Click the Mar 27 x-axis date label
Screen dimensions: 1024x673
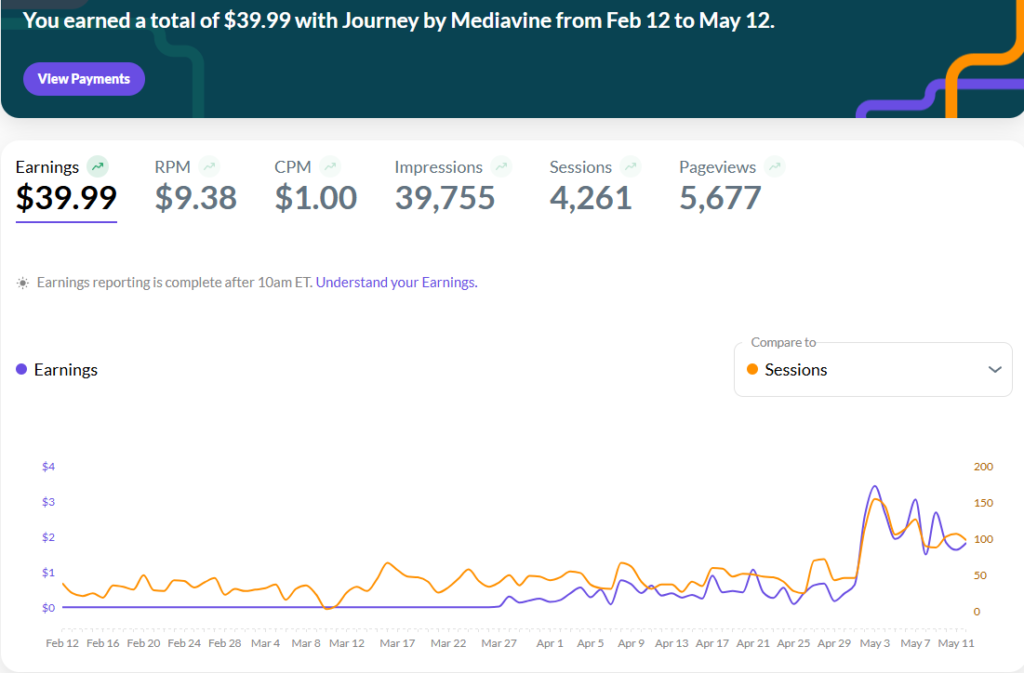point(499,643)
